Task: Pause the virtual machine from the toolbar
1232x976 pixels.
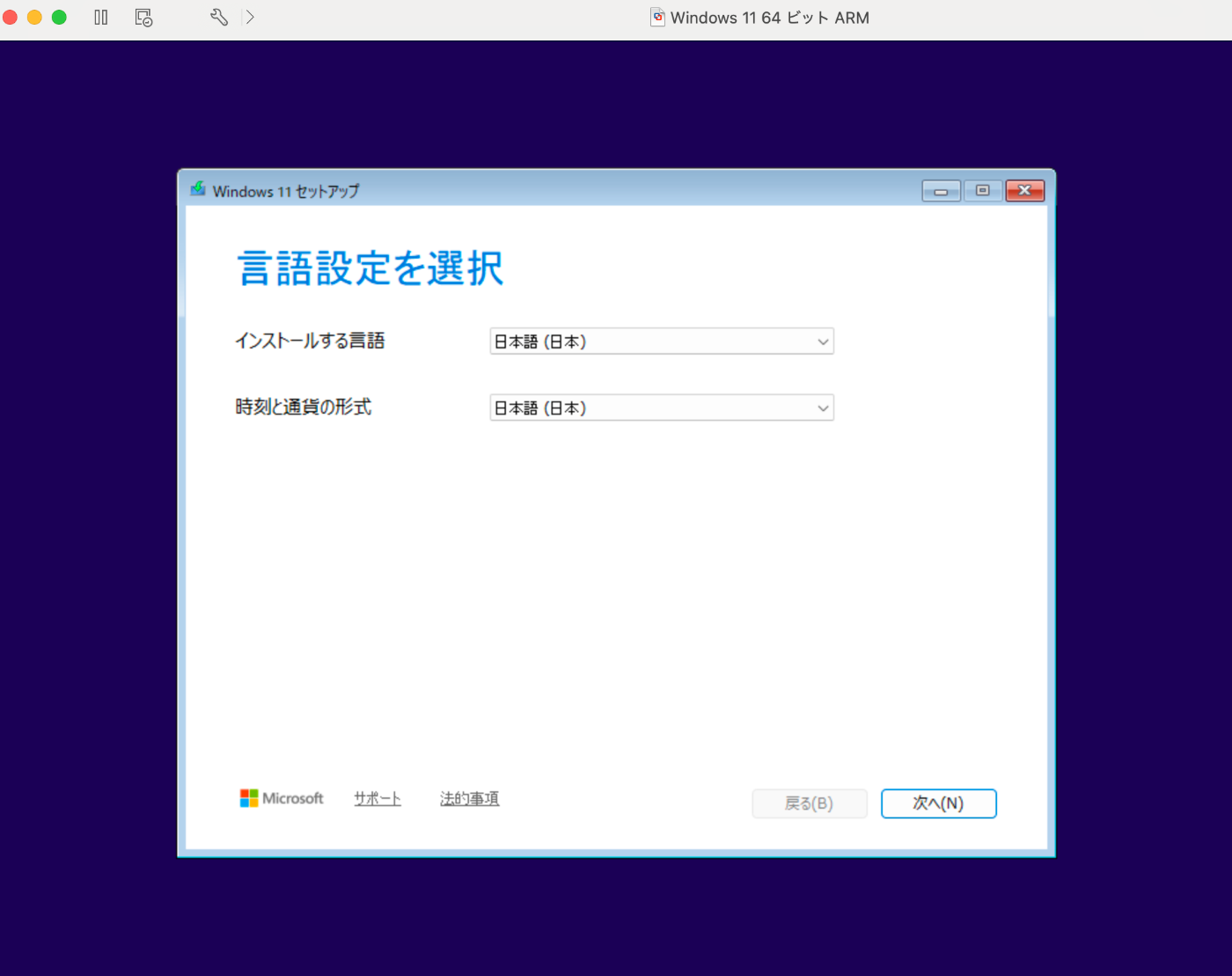Action: pyautogui.click(x=101, y=18)
